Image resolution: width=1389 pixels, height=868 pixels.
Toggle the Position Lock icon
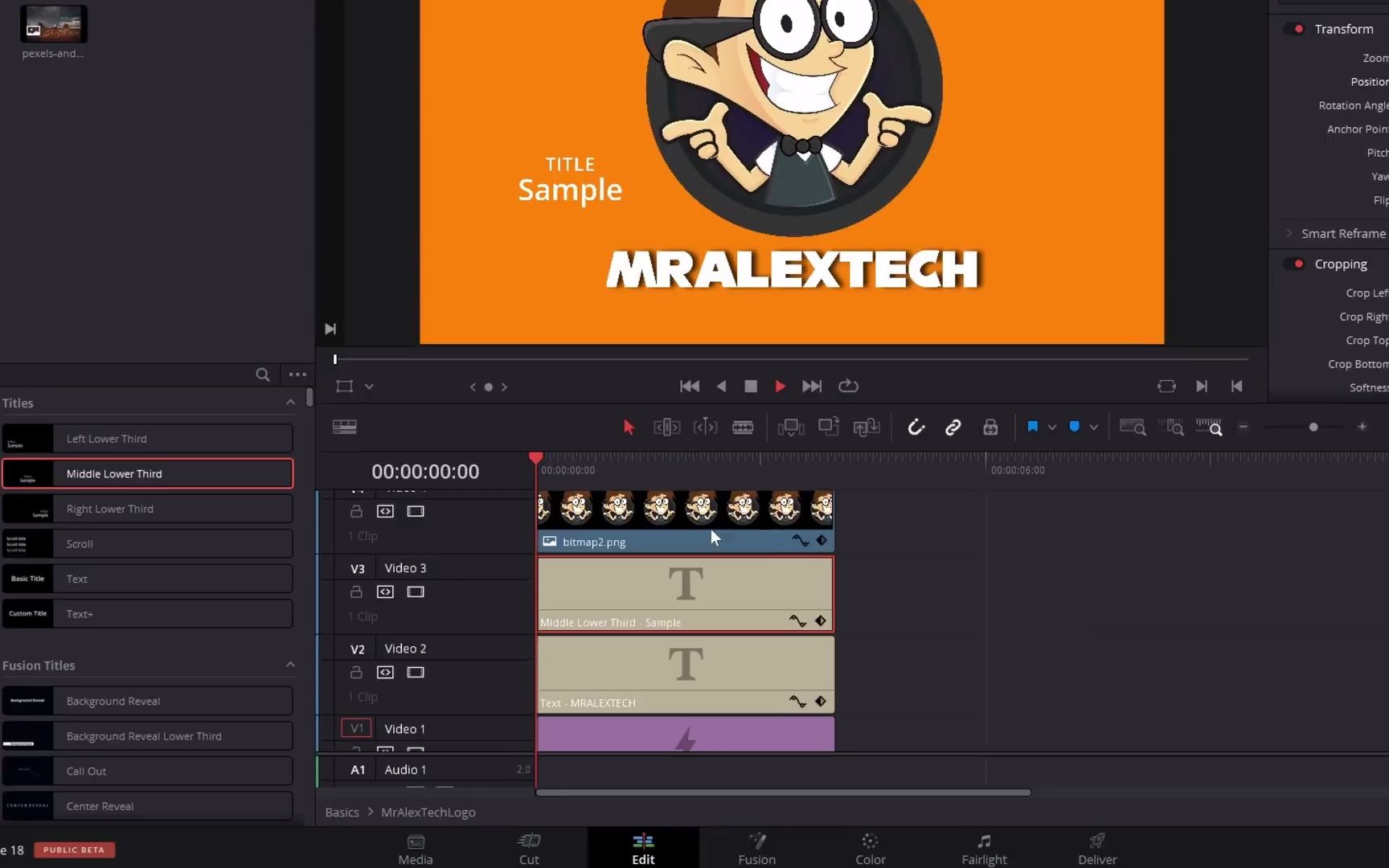click(990, 428)
